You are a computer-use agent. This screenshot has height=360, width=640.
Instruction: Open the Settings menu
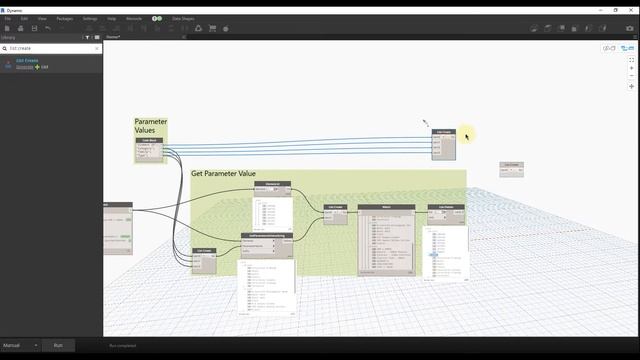tap(90, 19)
